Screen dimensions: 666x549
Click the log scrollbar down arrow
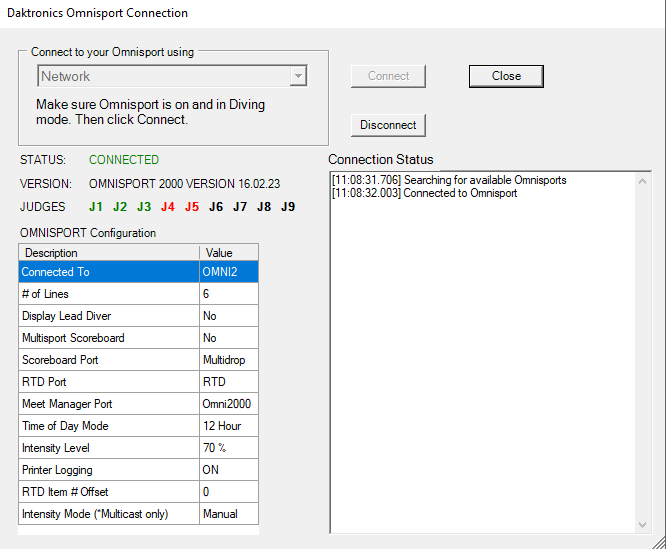[x=643, y=525]
